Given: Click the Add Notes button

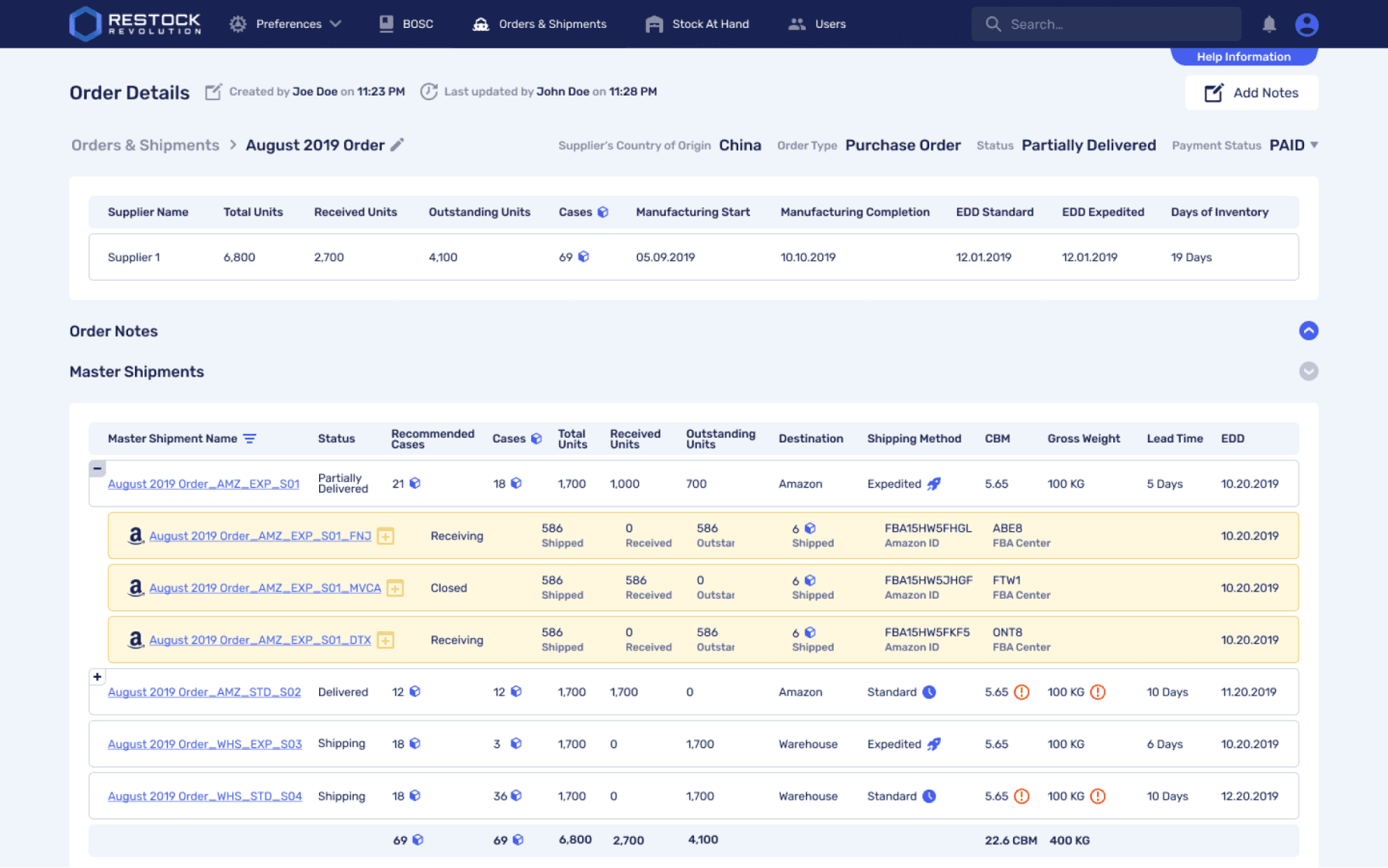Looking at the screenshot, I should 1251,92.
